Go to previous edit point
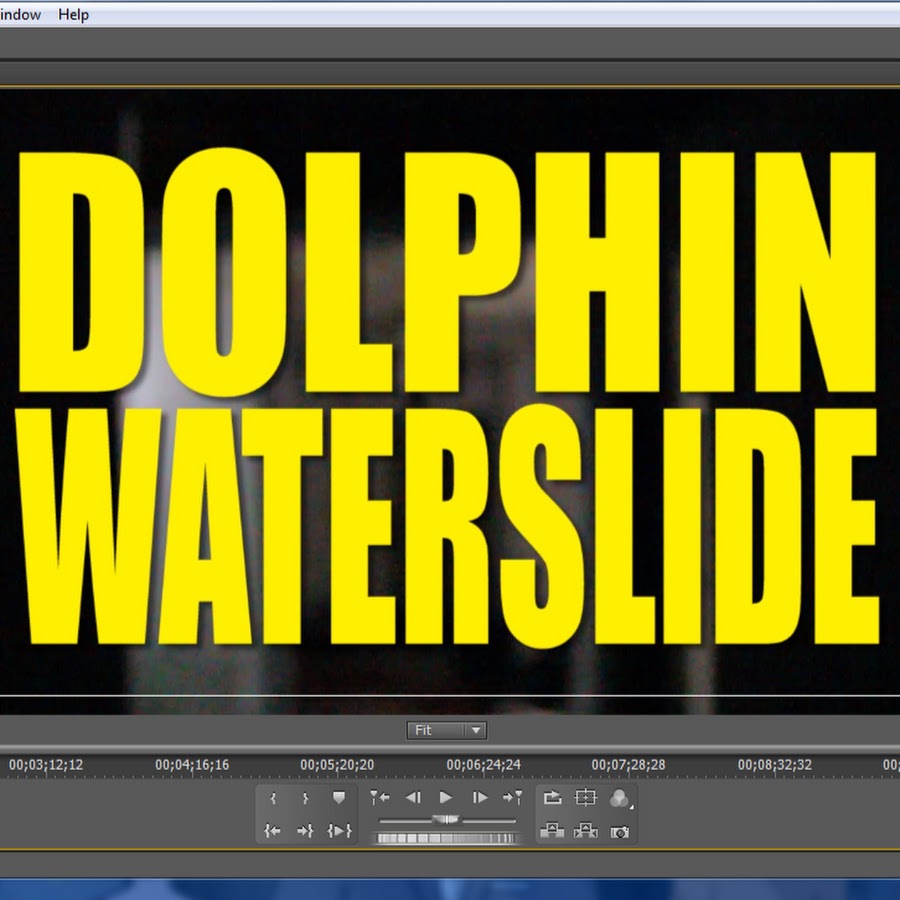Image resolution: width=900 pixels, height=900 pixels. 379,797
